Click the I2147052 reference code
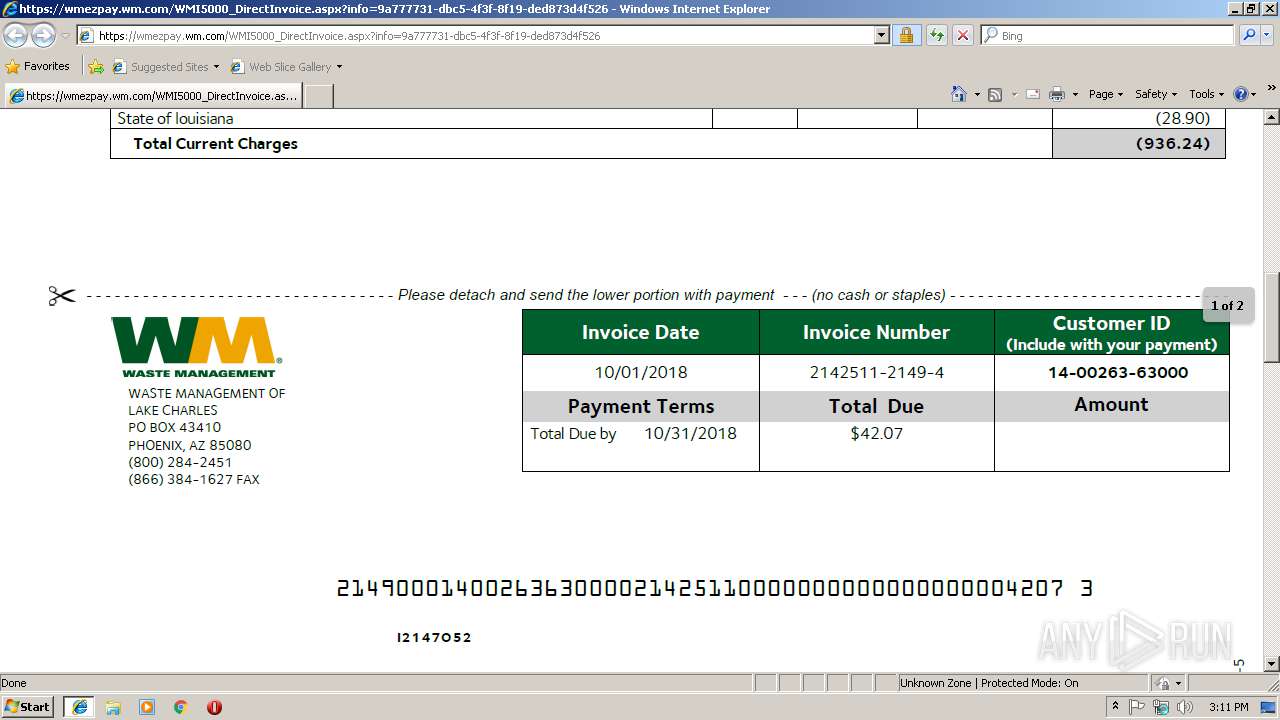 (434, 638)
